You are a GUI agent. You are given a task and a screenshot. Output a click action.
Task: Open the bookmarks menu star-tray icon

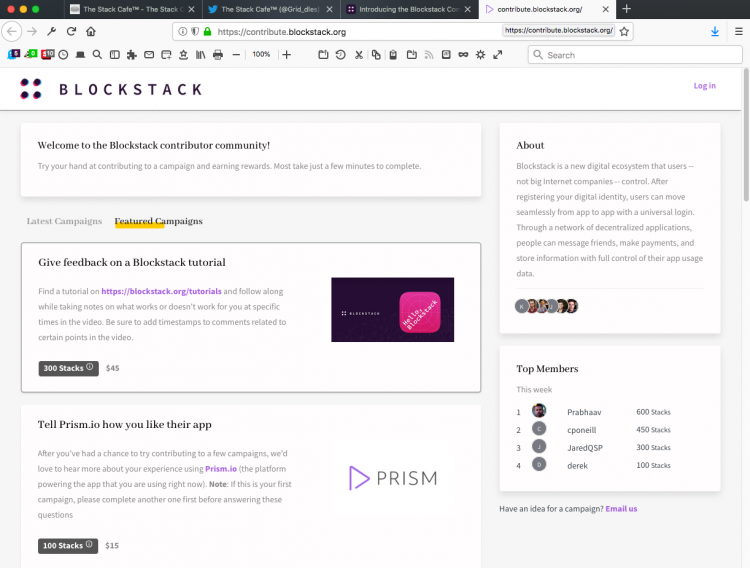click(x=183, y=55)
